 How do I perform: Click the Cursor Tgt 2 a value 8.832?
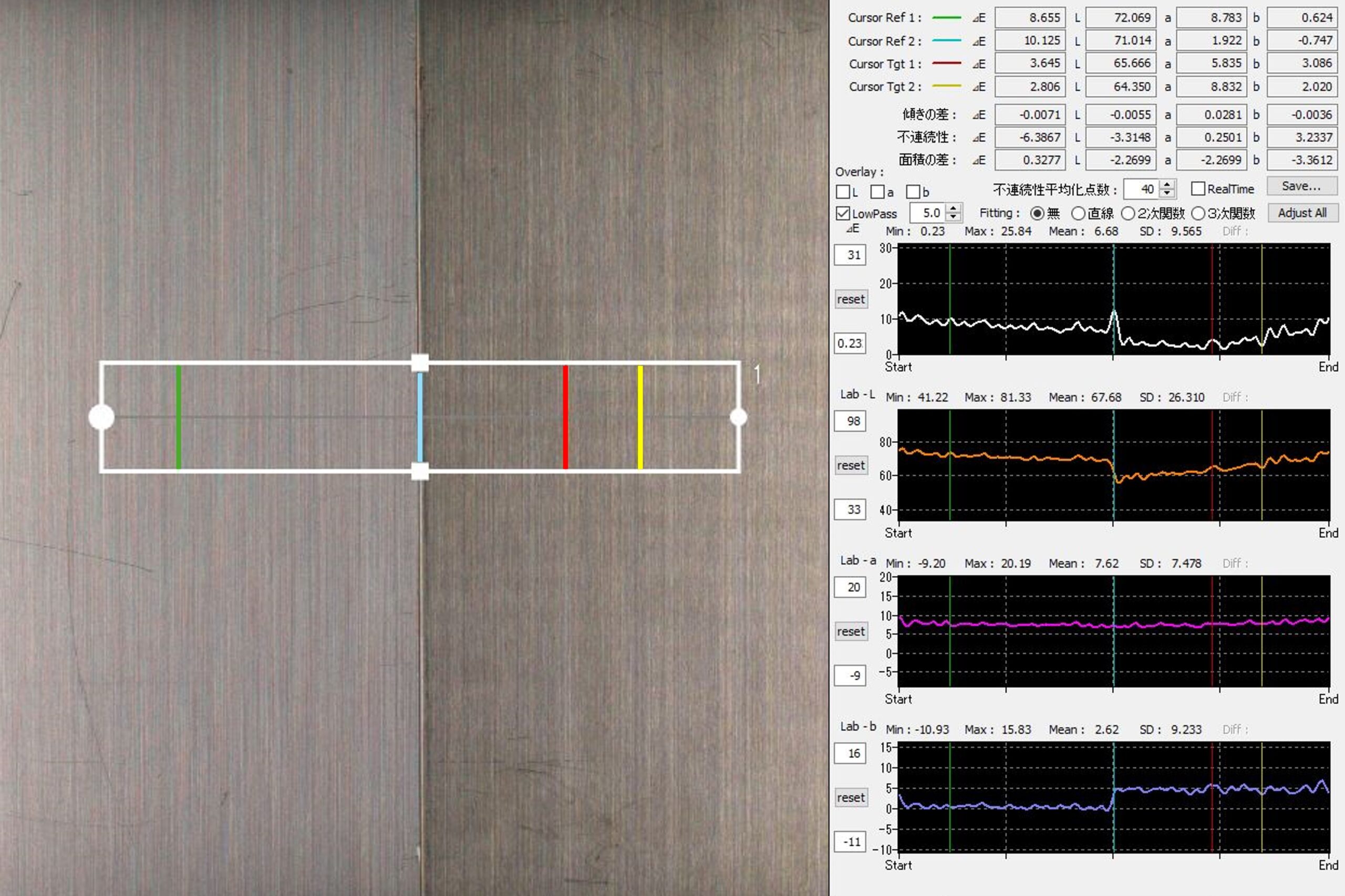click(1212, 86)
